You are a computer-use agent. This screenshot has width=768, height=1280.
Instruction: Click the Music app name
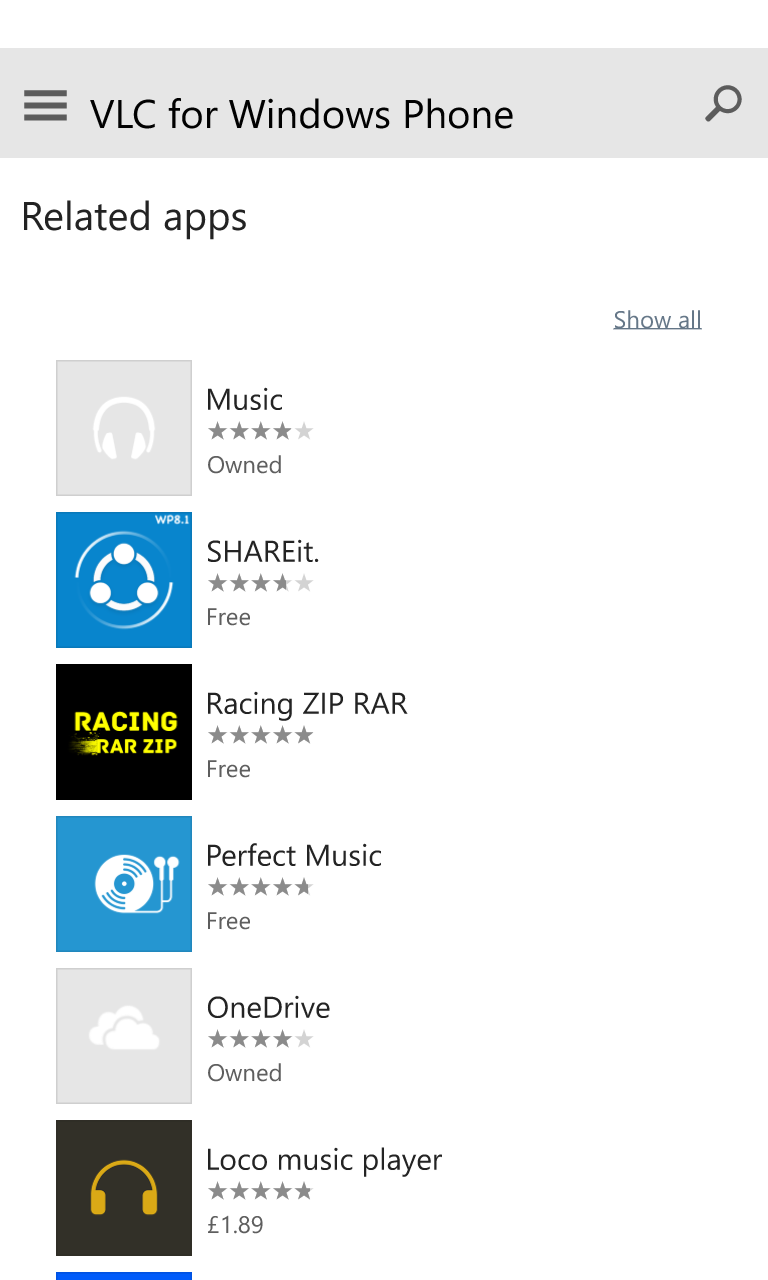(245, 400)
